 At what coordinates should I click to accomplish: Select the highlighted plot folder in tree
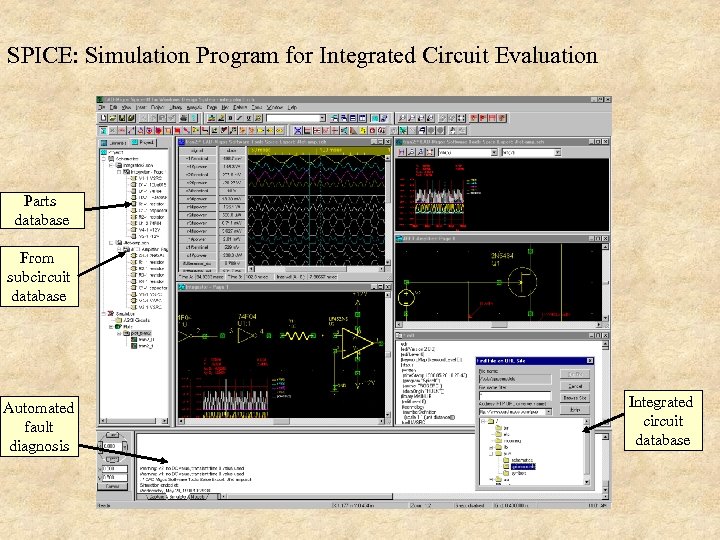138,333
